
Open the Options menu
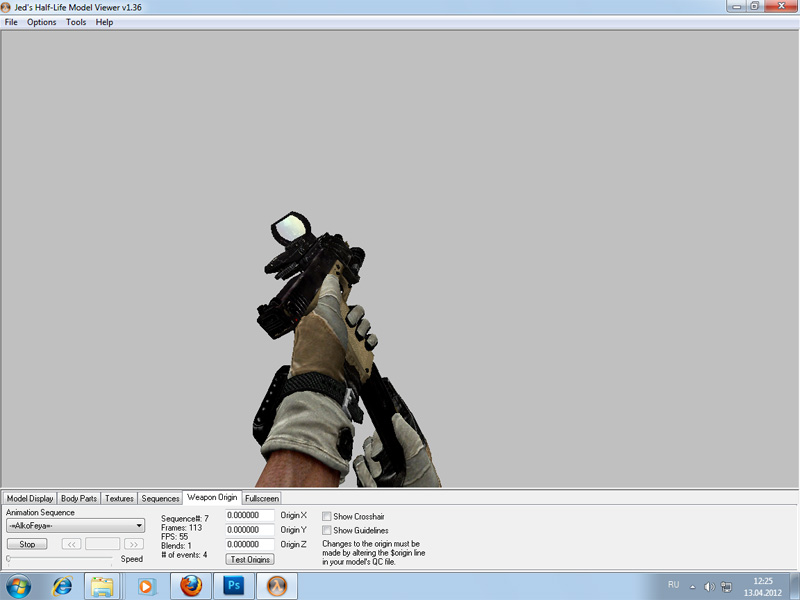pos(42,22)
